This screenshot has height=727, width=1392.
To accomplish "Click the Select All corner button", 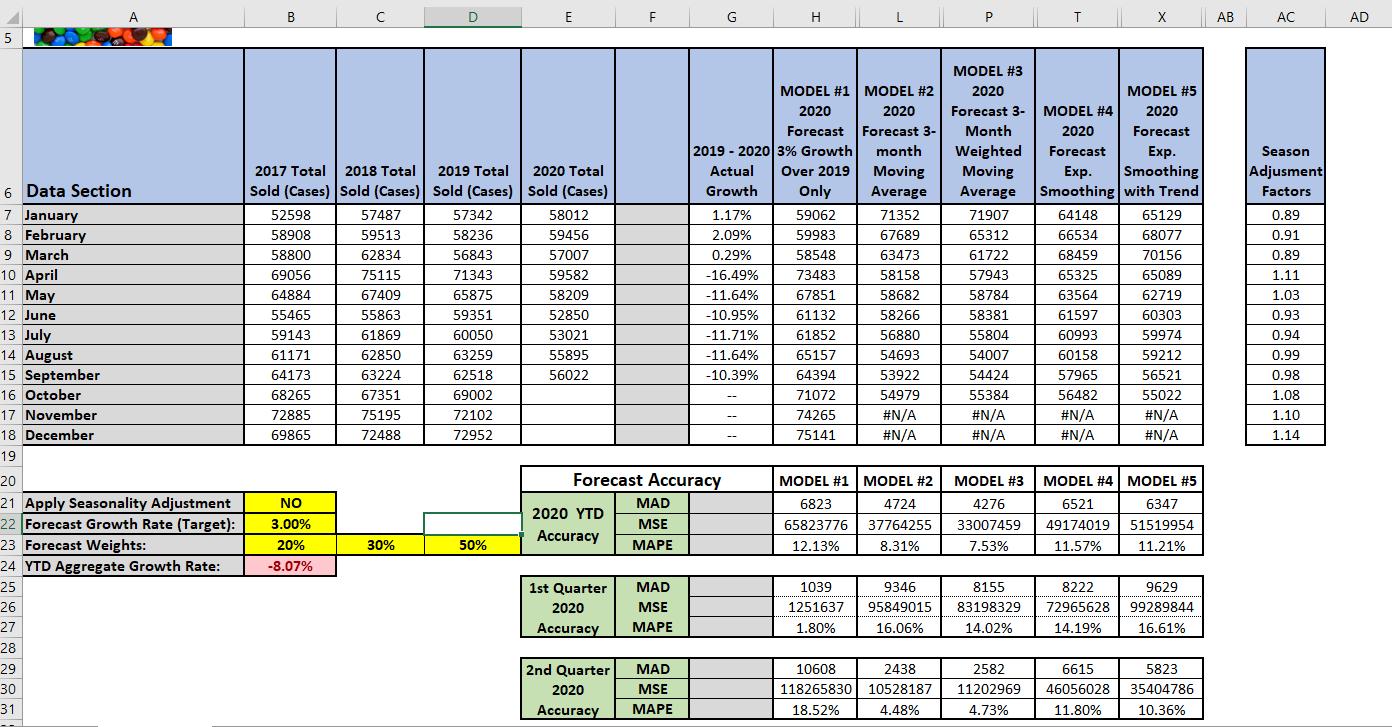I will click(11, 16).
